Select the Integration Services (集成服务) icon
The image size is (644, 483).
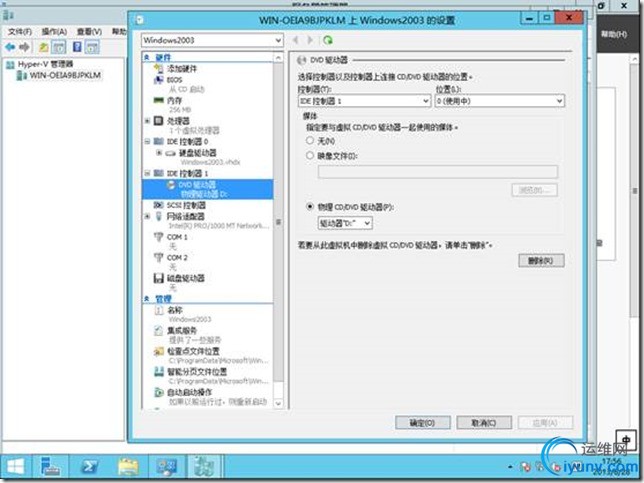pyautogui.click(x=159, y=330)
